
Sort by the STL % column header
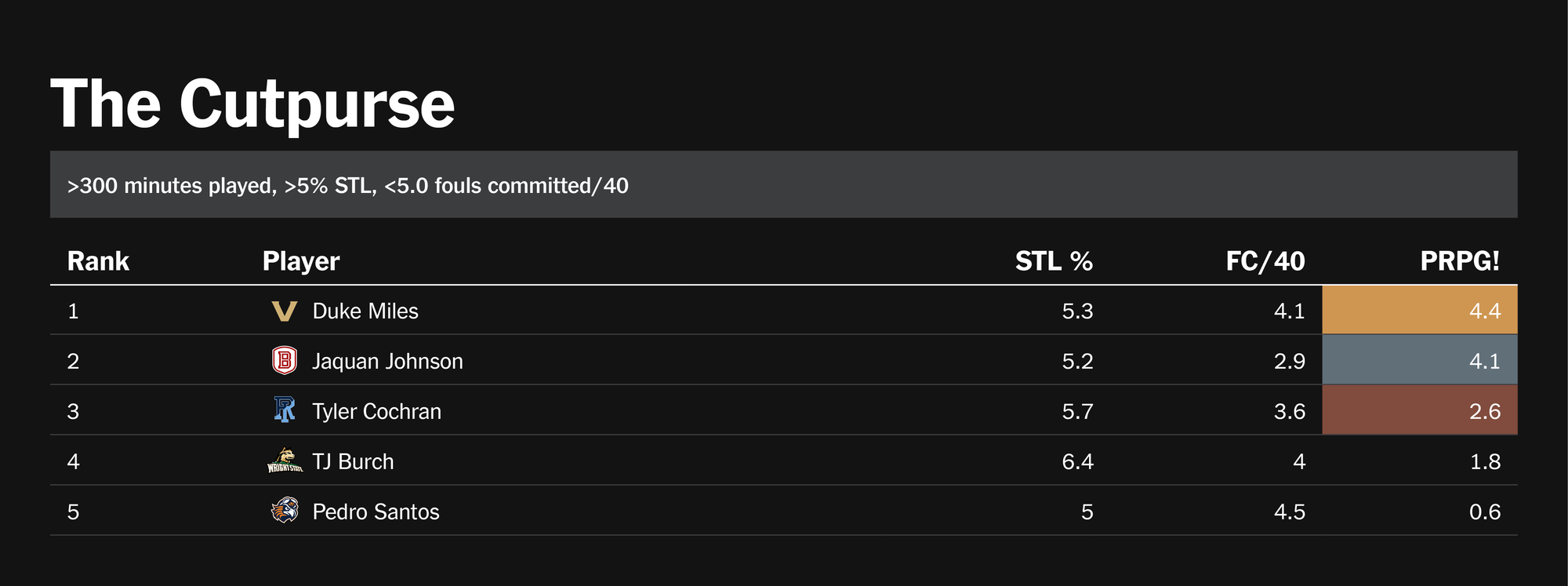coord(1053,261)
